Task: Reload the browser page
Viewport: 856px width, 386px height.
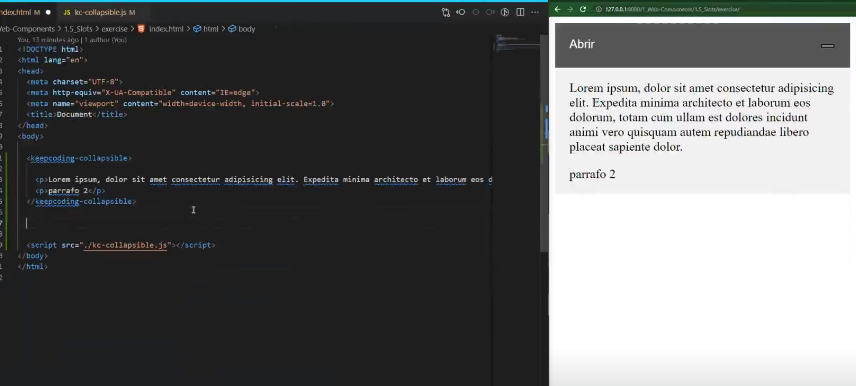Action: click(582, 9)
